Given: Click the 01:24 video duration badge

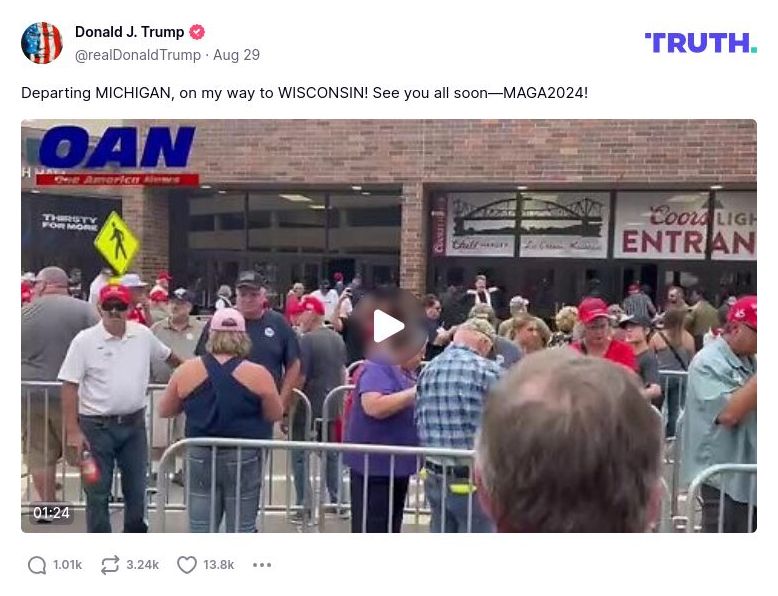Looking at the screenshot, I should pos(51,513).
